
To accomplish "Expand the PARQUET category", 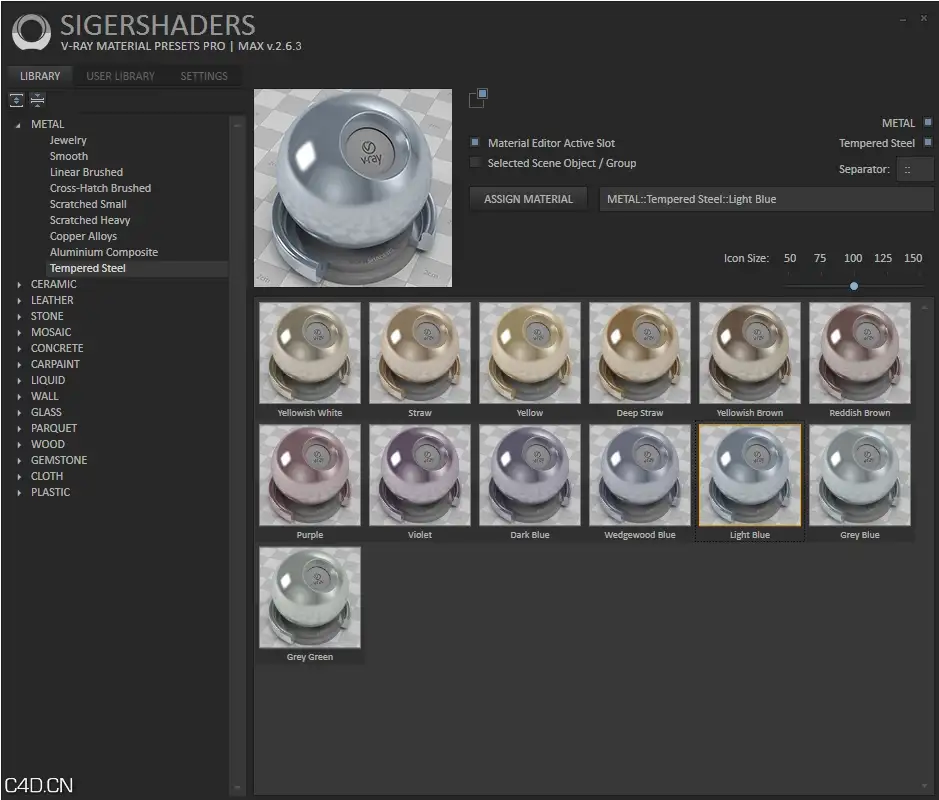I will 19,429.
